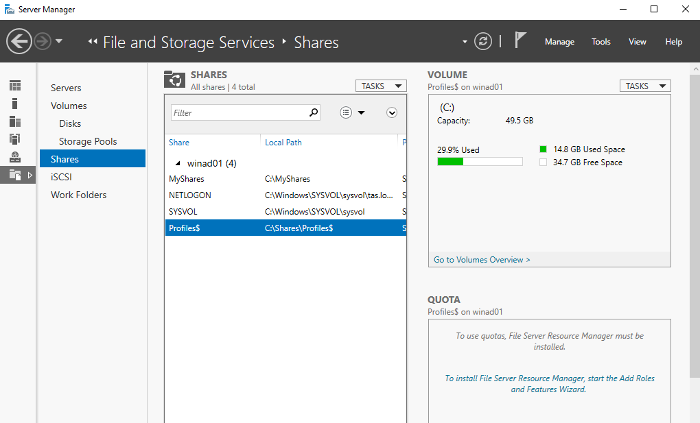Open the list view options dropdown
The image size is (700, 423).
(x=352, y=113)
